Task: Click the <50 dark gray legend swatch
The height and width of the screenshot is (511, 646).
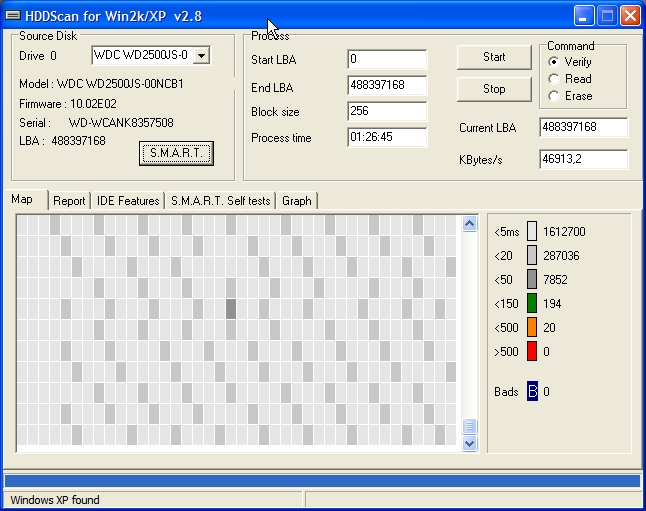Action: [532, 279]
